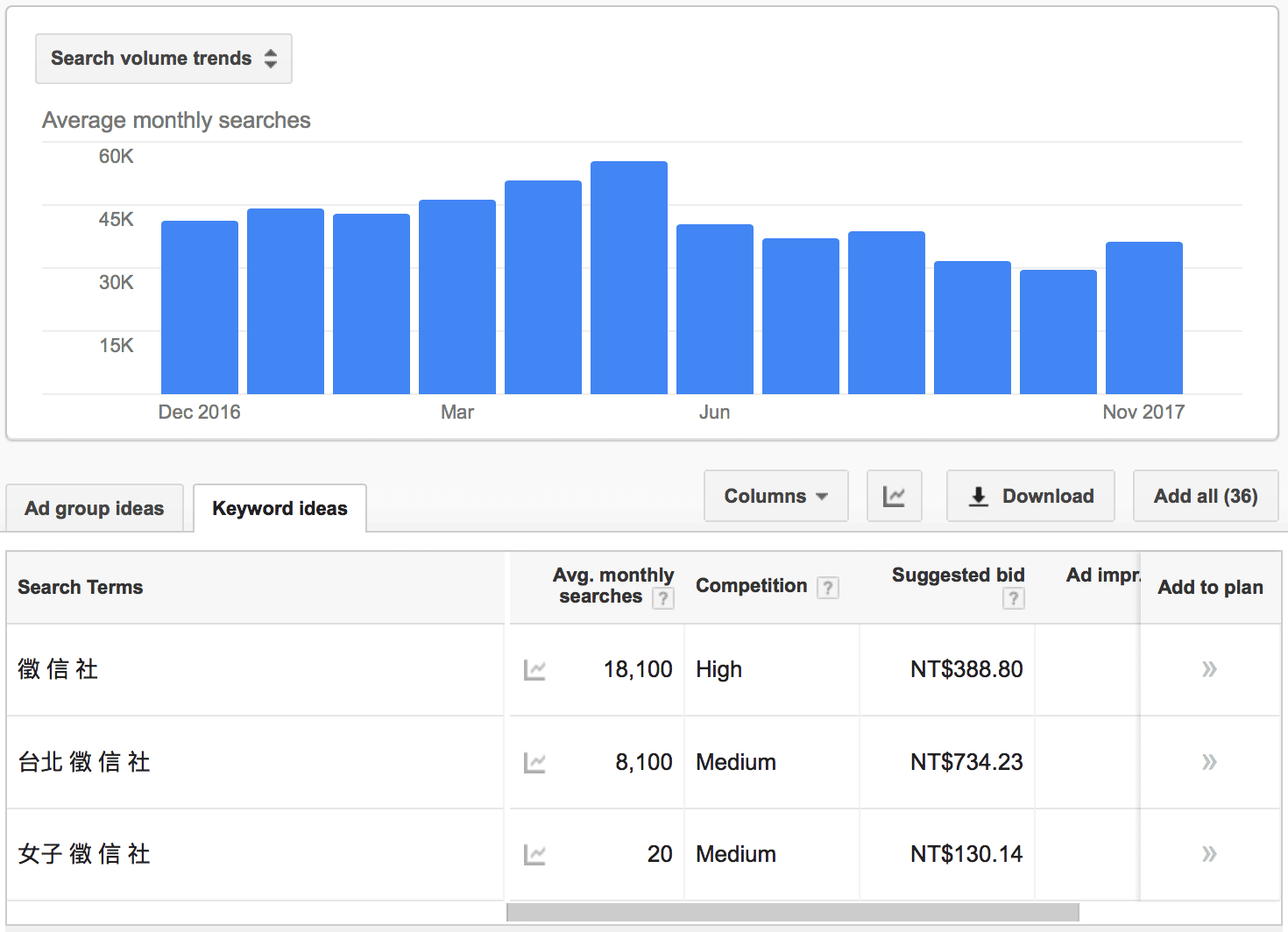Click the Nov 2017 bar in chart
This screenshot has height=932, width=1288.
coord(1143,318)
